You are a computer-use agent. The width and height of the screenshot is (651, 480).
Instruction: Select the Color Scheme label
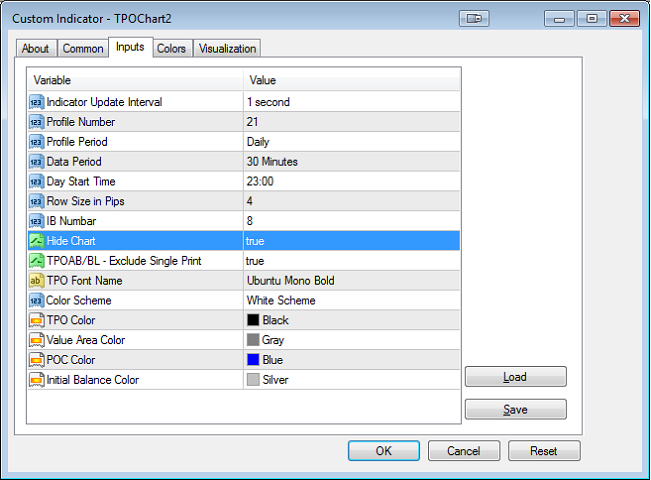click(x=79, y=301)
